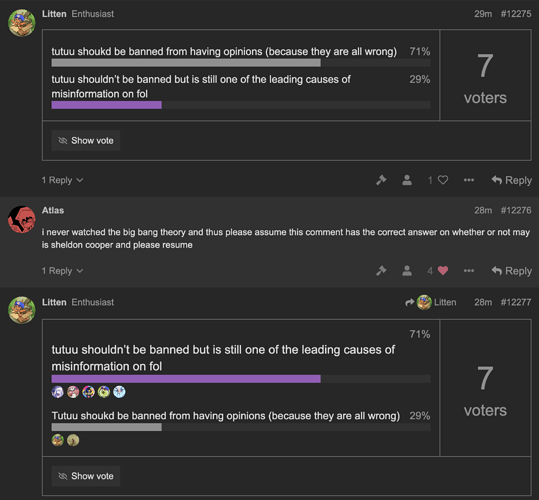539x500 pixels.
Task: Click the person icon on Atlas's post
Action: click(407, 271)
